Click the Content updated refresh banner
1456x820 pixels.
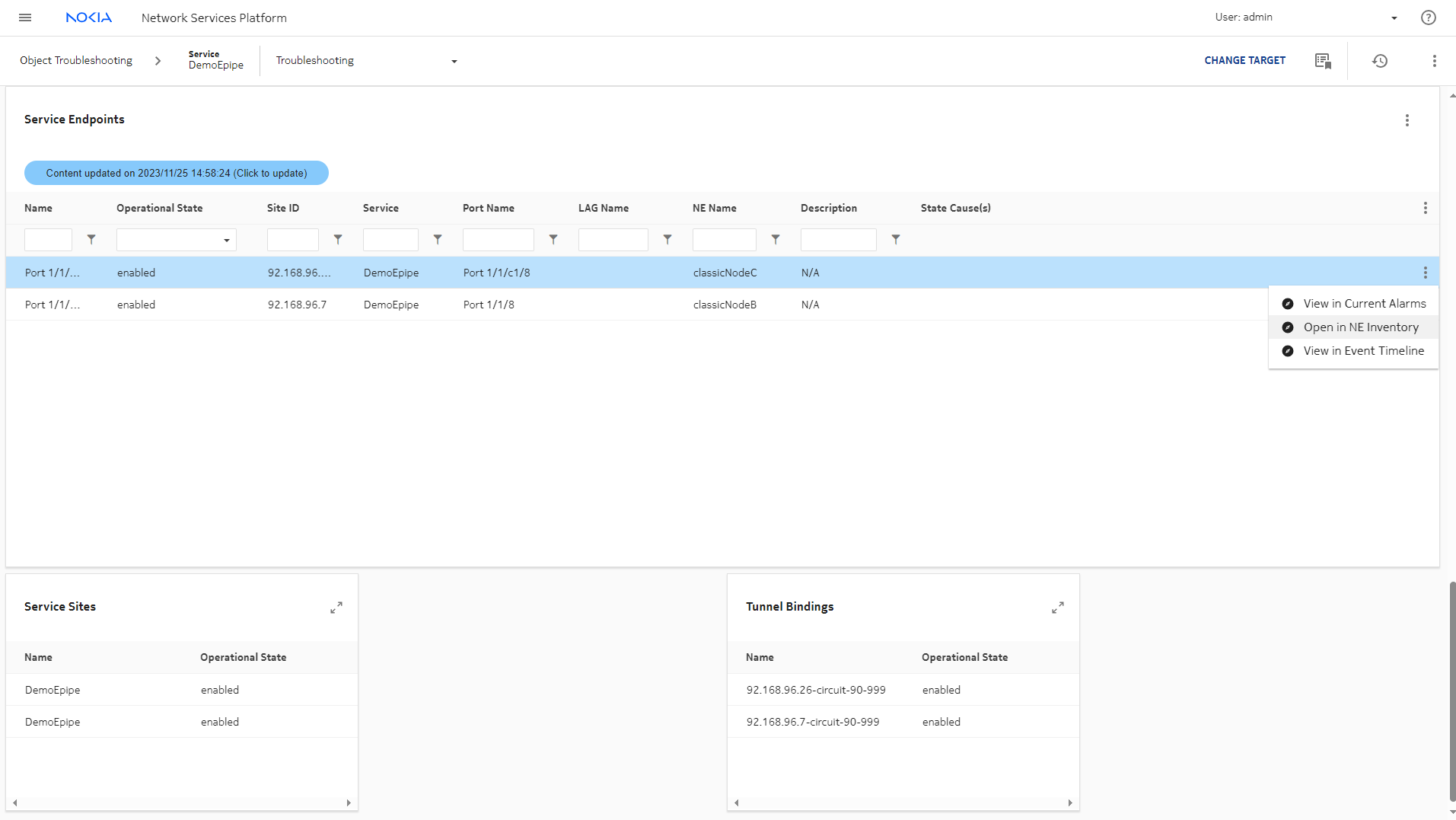(177, 173)
